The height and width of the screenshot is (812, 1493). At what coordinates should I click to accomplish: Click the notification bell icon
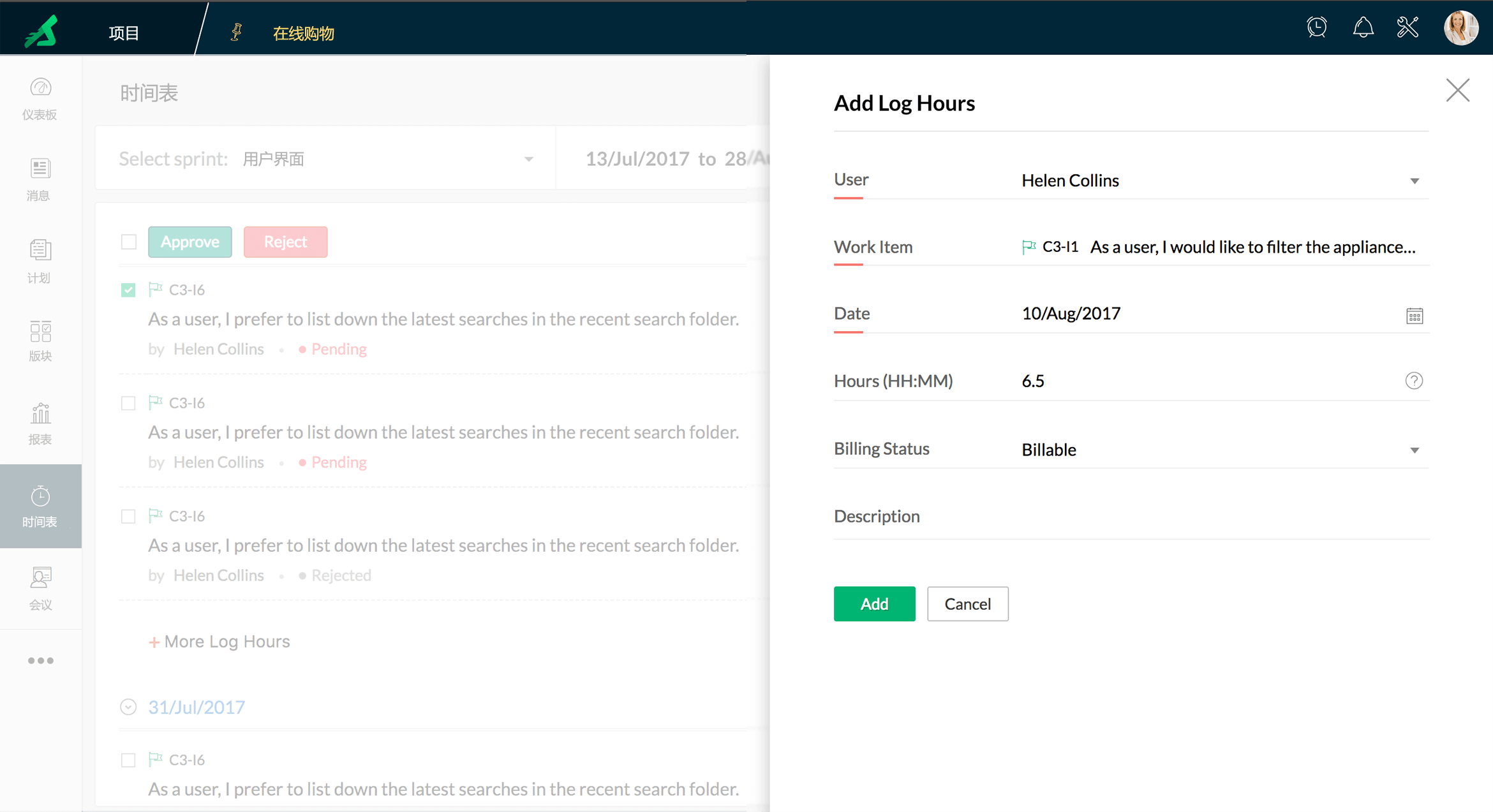[x=1363, y=27]
